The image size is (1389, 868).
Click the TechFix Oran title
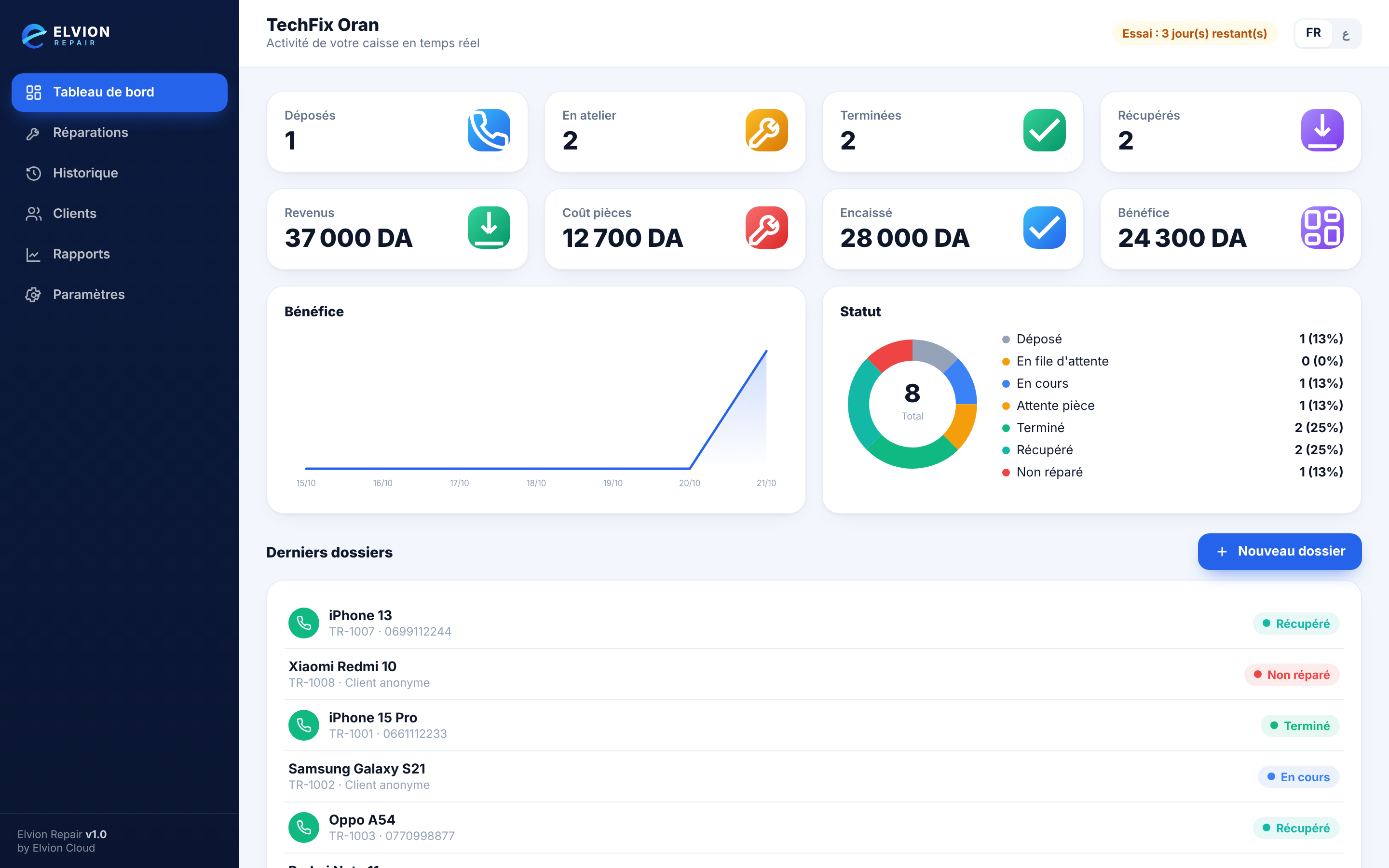(x=323, y=25)
